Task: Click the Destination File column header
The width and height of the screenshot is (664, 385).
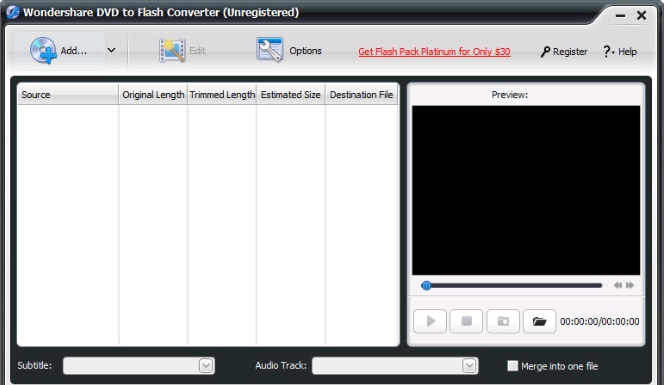Action: (362, 94)
